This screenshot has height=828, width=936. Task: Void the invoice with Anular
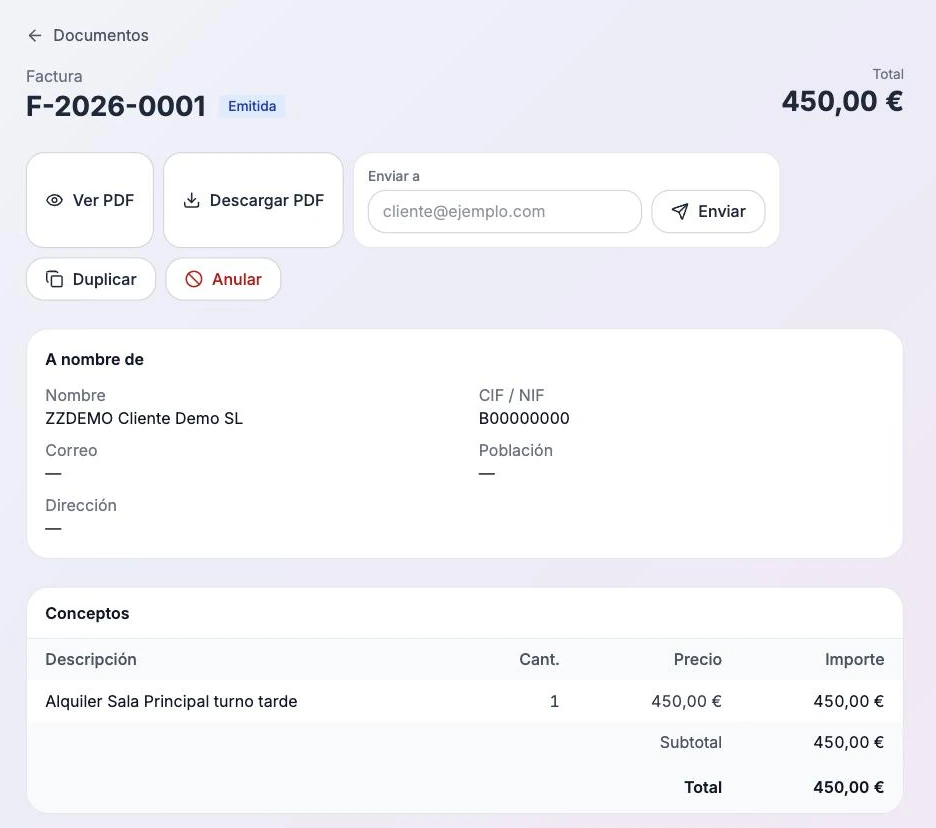tap(223, 279)
